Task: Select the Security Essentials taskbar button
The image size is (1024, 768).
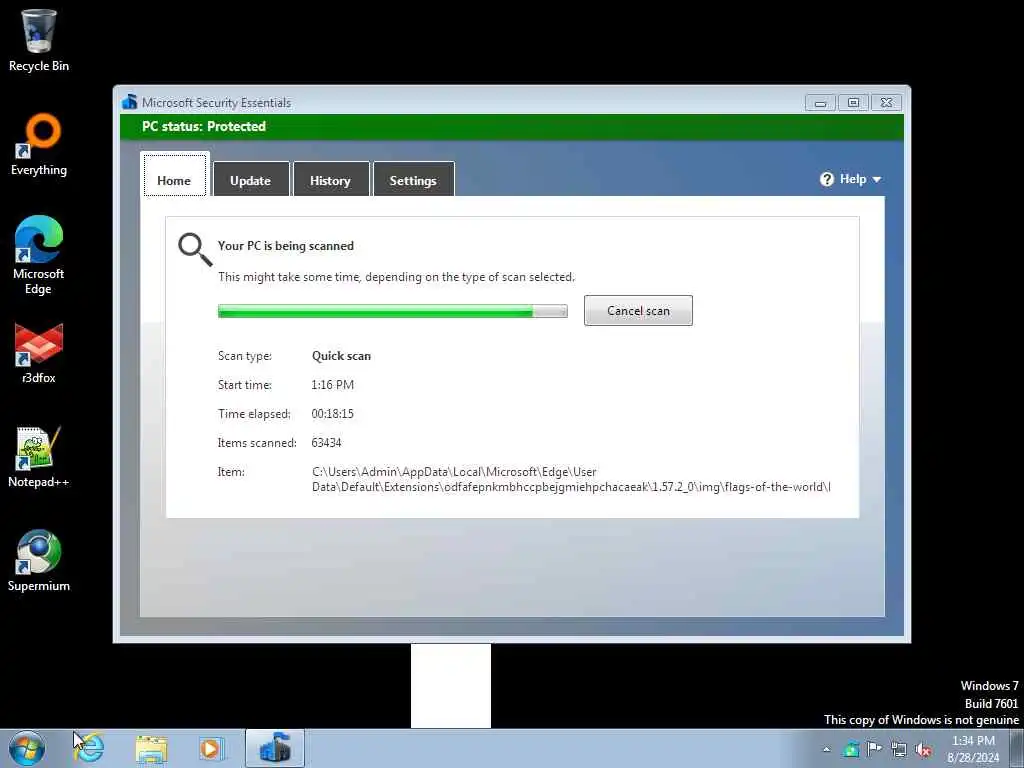Action: coord(275,748)
